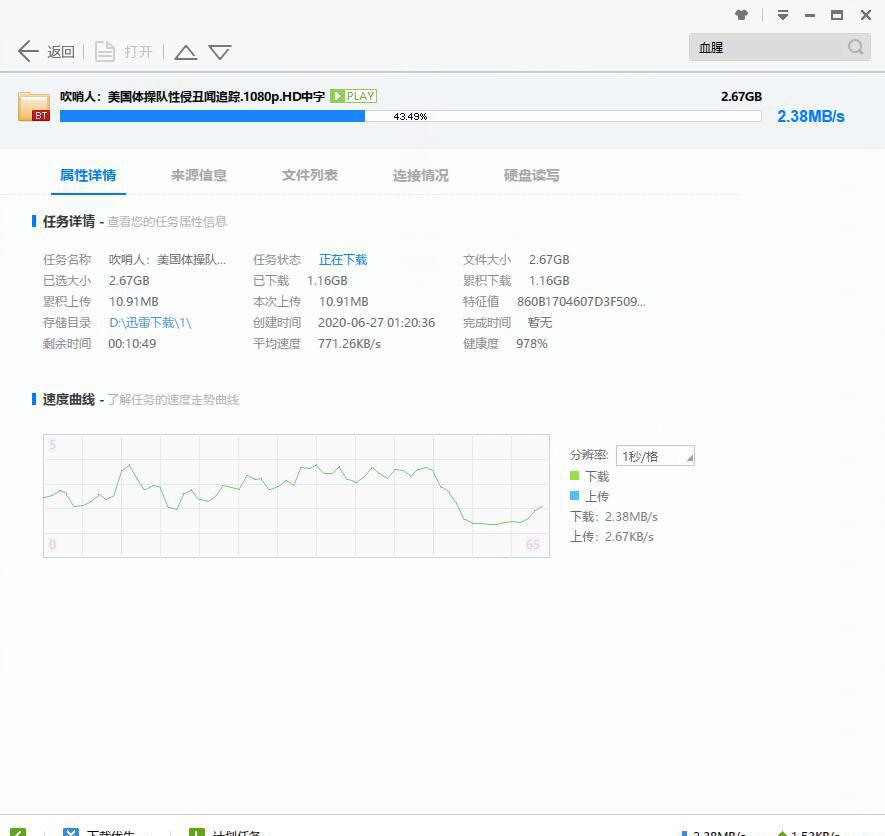The height and width of the screenshot is (836, 885).
Task: Click the health value 978%
Action: point(532,344)
